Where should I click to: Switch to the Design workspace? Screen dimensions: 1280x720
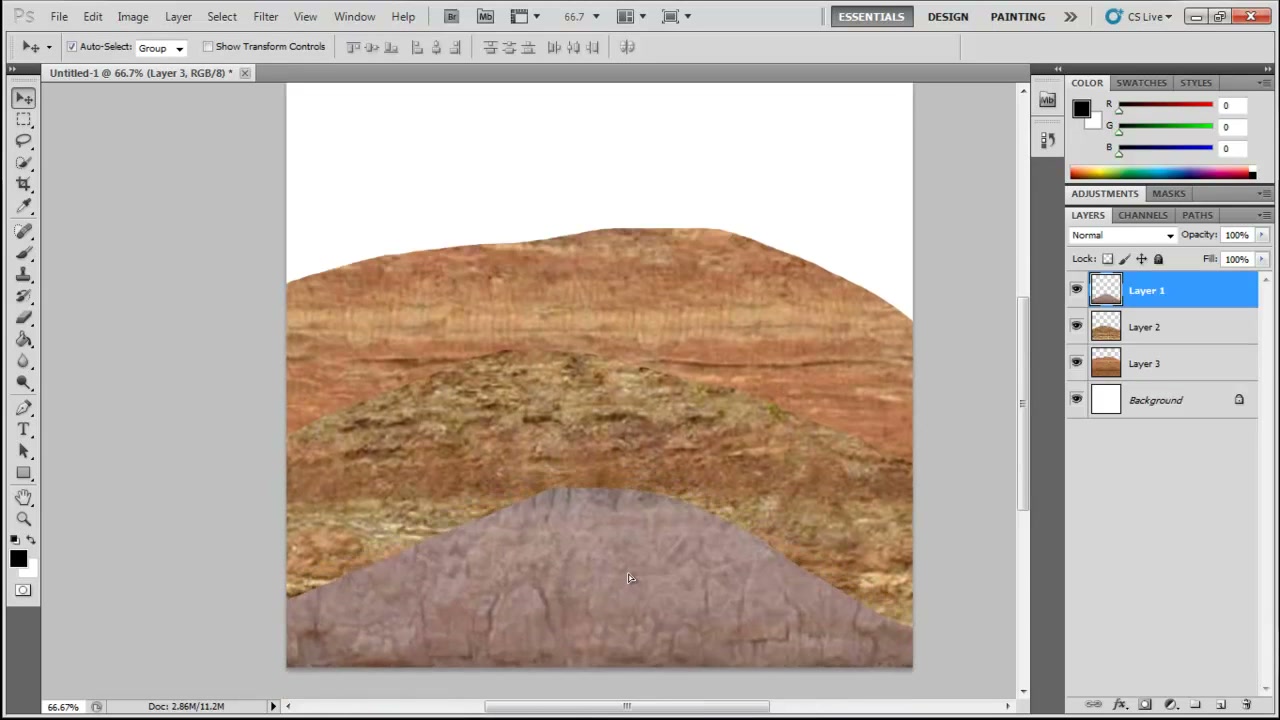[x=947, y=16]
